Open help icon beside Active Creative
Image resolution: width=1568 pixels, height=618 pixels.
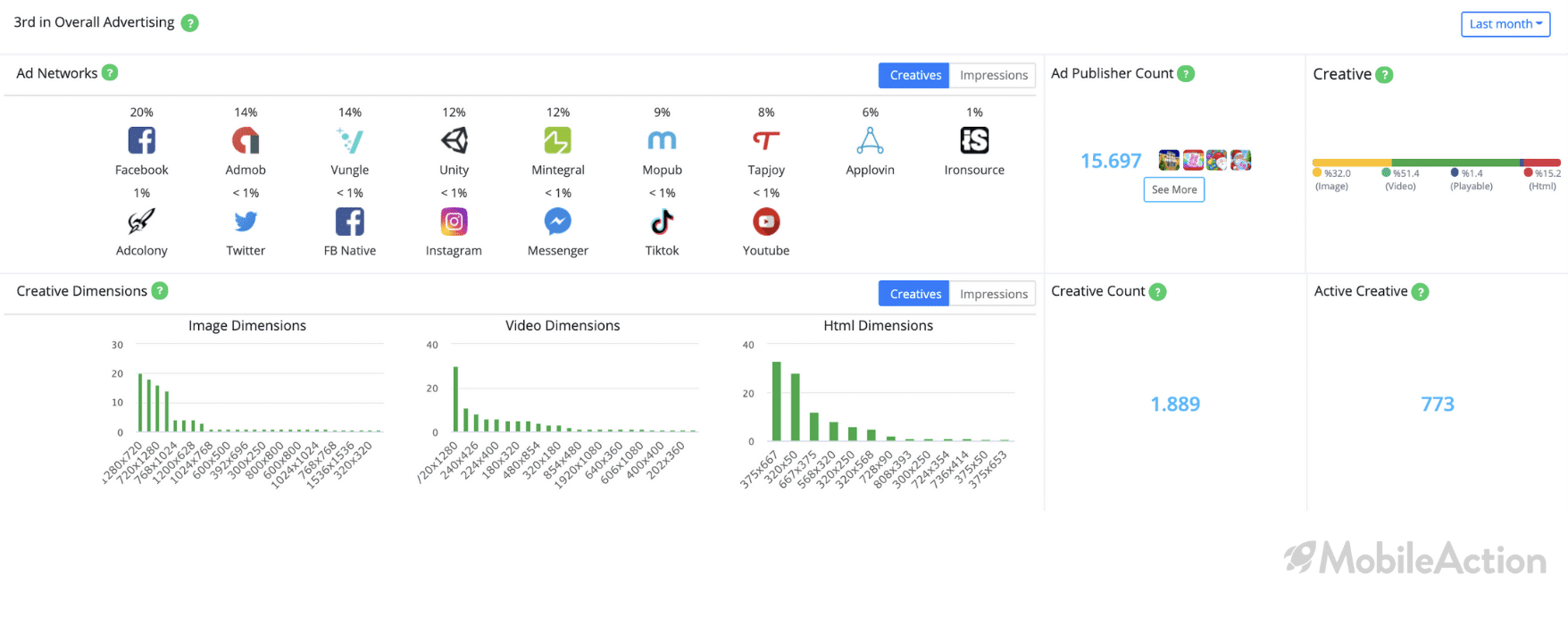coord(1420,292)
